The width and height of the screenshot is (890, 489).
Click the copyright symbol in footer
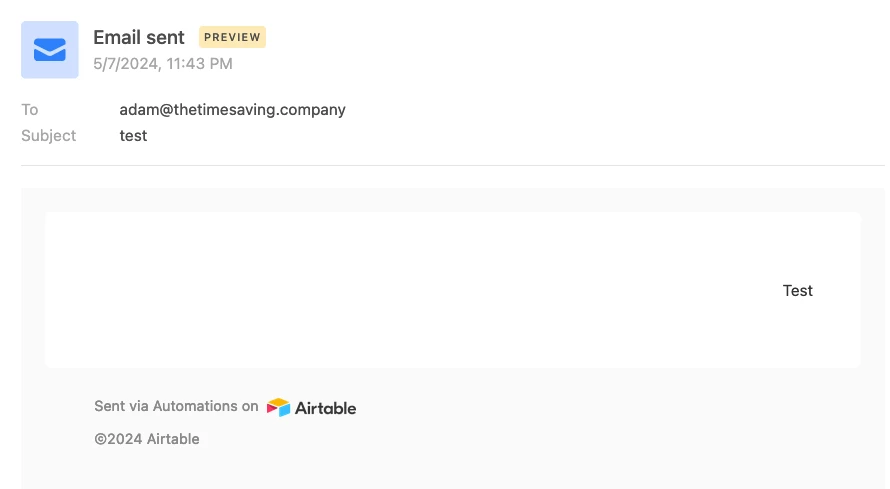pos(100,440)
